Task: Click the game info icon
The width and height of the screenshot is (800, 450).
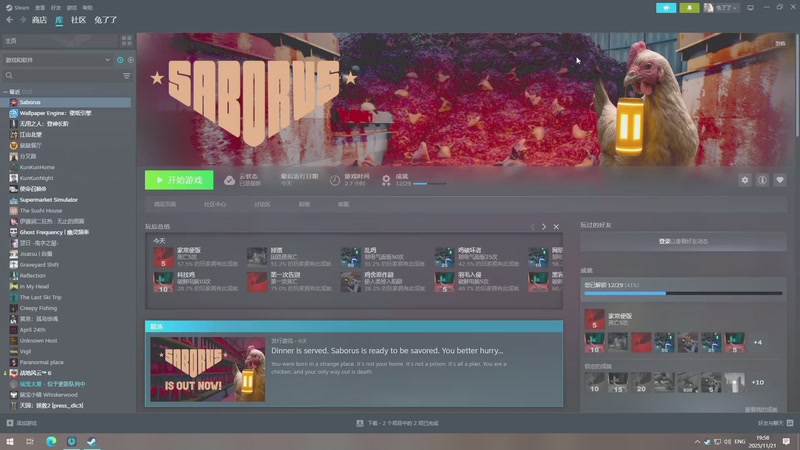Action: 762,180
